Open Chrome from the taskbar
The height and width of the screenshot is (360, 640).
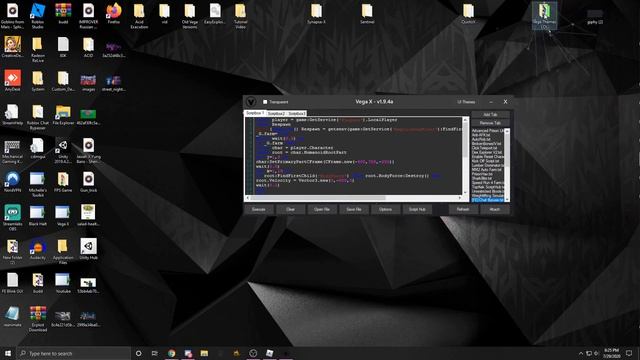click(171, 353)
